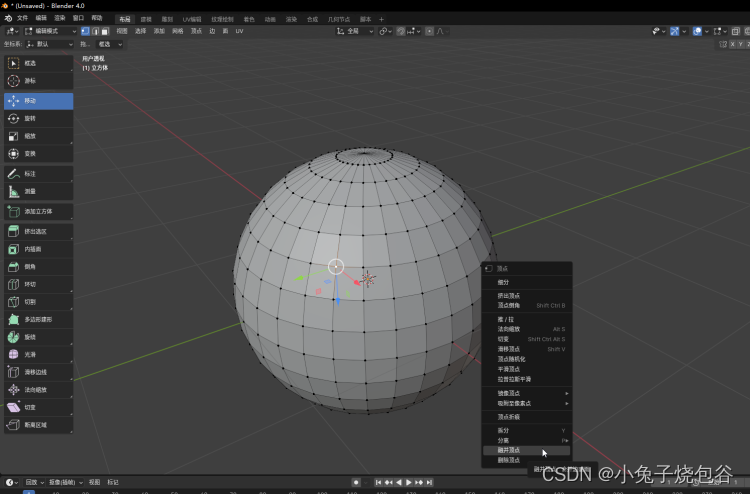This screenshot has width=750, height=494.
Task: Open the Edit Mode (编辑模式) dropdown
Action: (50, 31)
